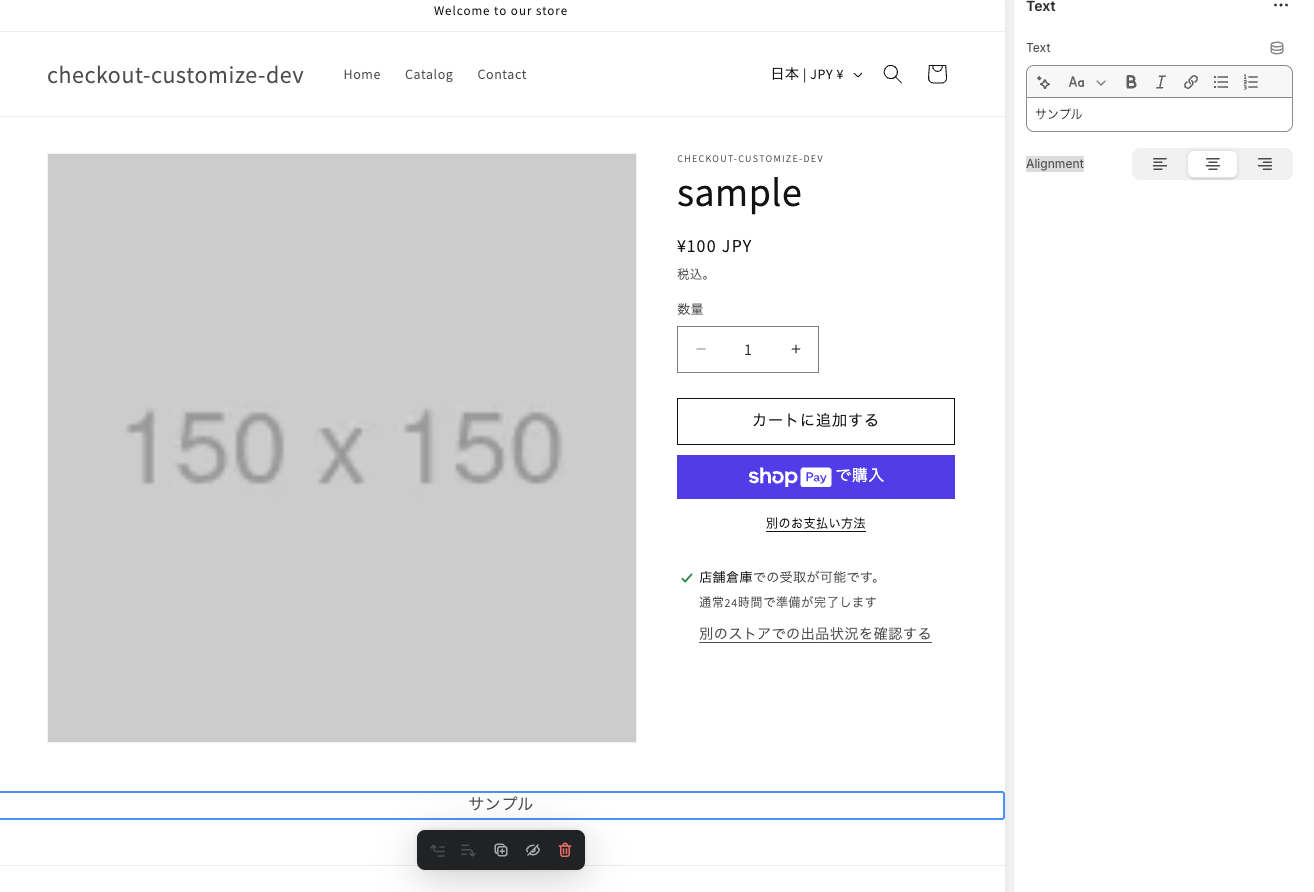Click the Welcome to our store announcement
1314x892 pixels.
[501, 11]
